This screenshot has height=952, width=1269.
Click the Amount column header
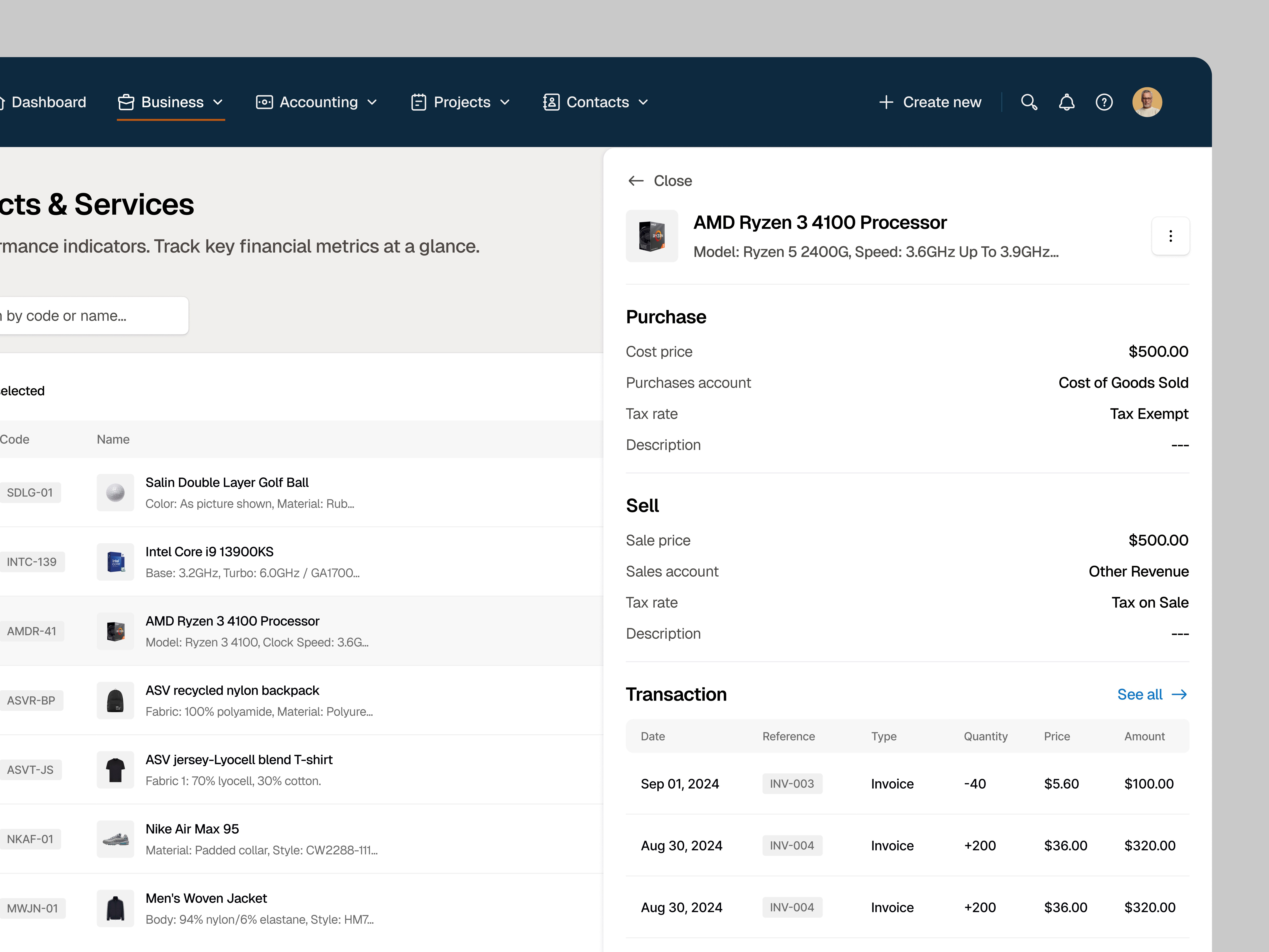(1144, 736)
